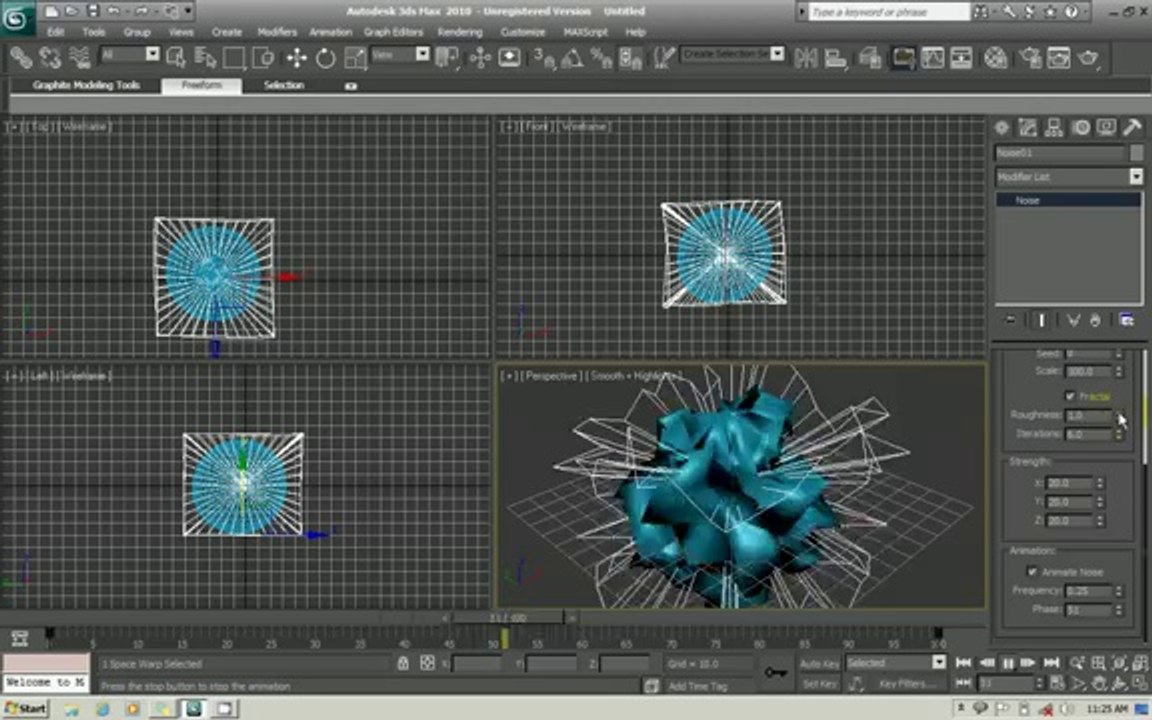Select the Link tool in main toolbar
The height and width of the screenshot is (720, 1152).
tap(21, 57)
